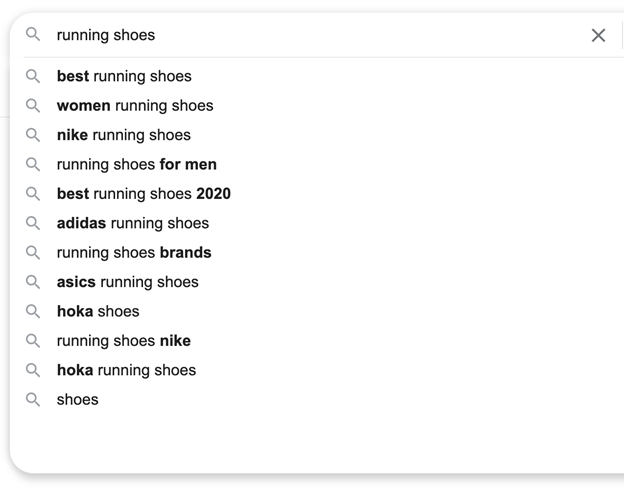Choose "best running shoes 2020" suggestion
The image size is (624, 488).
(143, 194)
